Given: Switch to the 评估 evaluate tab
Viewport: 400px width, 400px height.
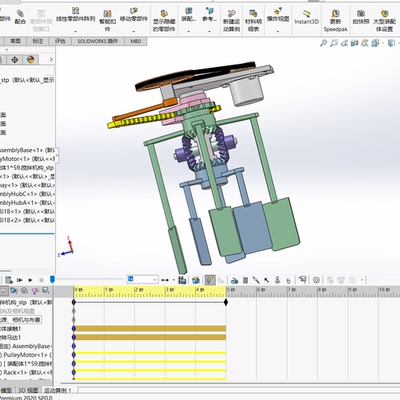Looking at the screenshot, I should (x=60, y=41).
